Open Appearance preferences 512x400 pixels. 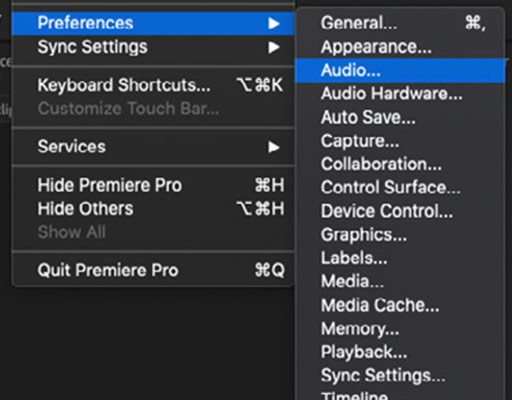[400, 47]
